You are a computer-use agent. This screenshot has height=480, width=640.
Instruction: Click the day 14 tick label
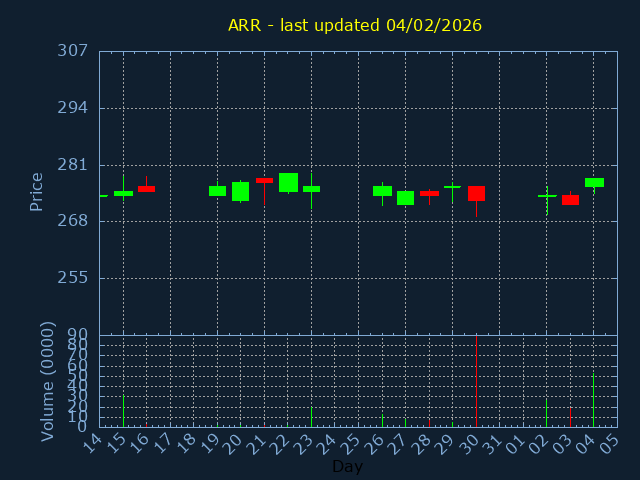click(93, 443)
